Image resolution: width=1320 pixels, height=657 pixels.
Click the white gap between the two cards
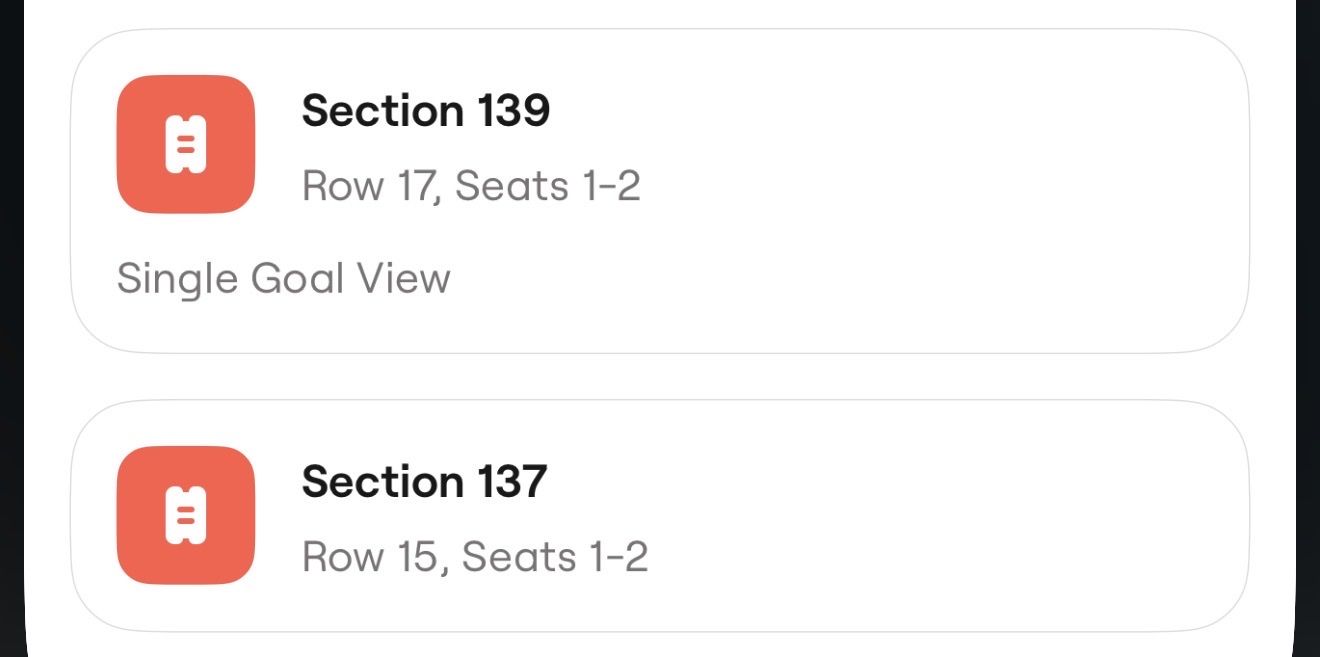pyautogui.click(x=660, y=377)
